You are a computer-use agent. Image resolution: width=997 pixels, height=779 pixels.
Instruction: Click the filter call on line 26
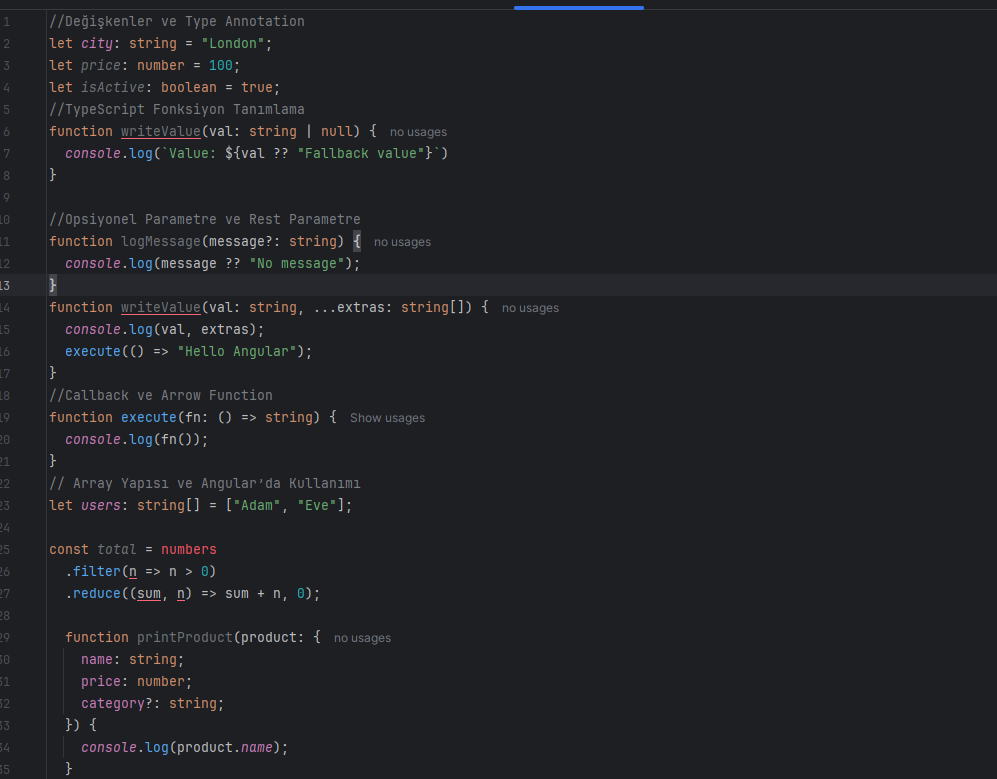coord(96,571)
